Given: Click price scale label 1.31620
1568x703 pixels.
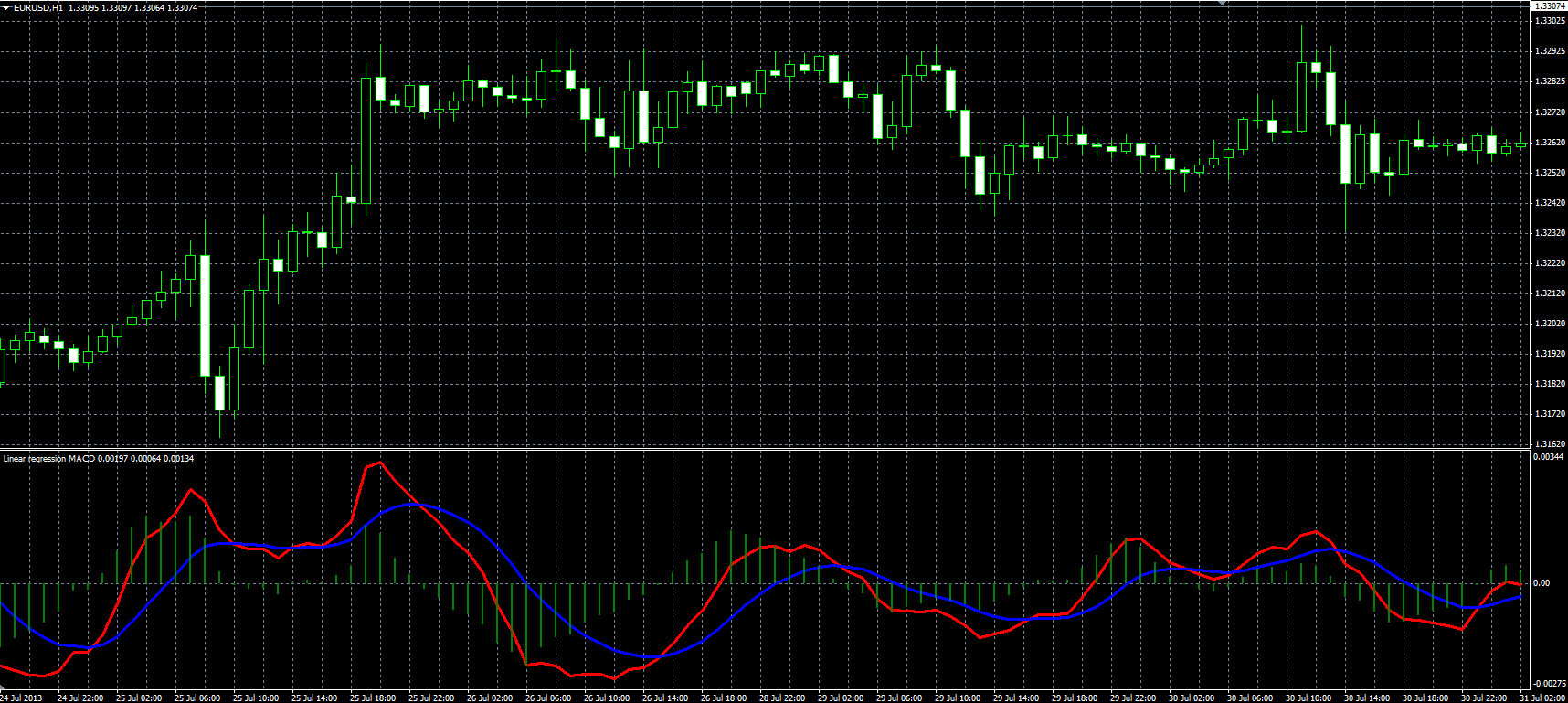Looking at the screenshot, I should (x=1549, y=444).
